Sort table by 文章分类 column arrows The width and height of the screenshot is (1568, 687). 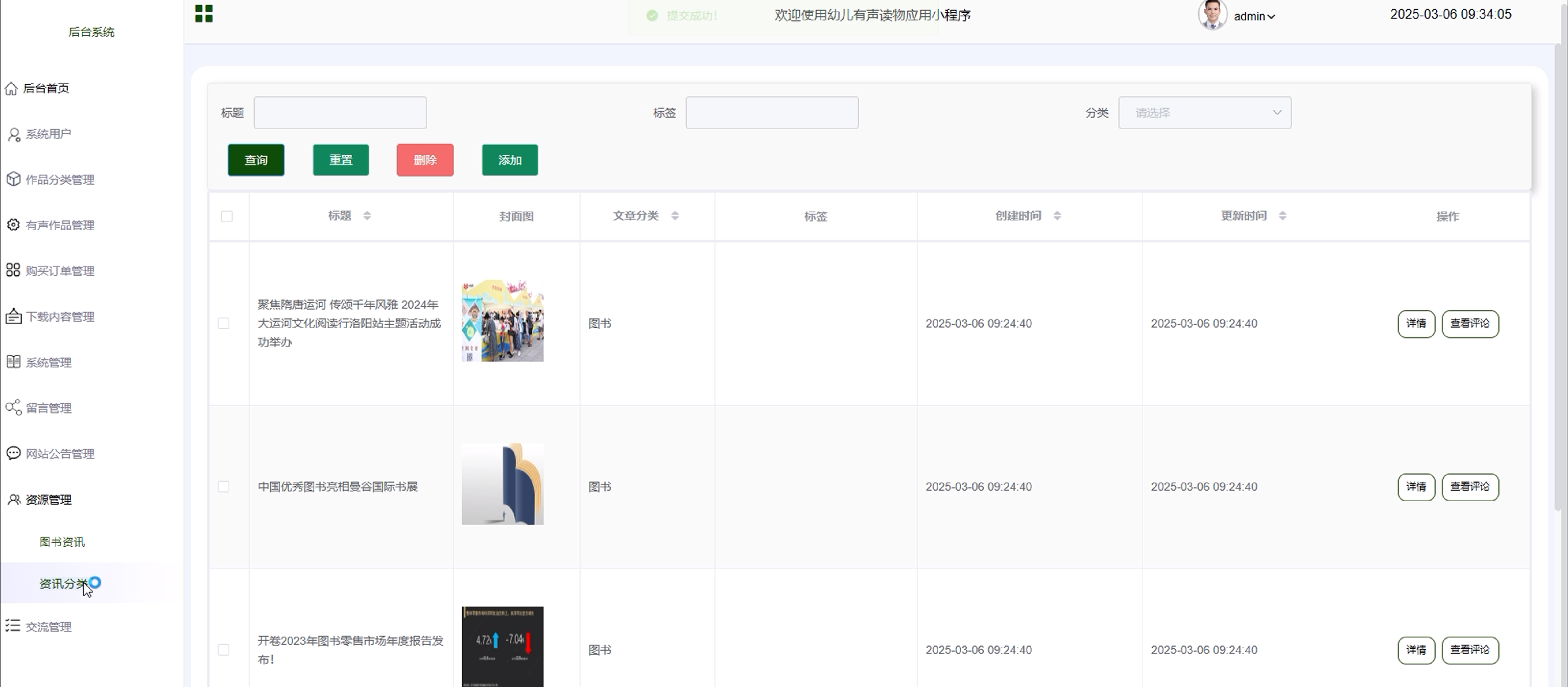tap(675, 216)
